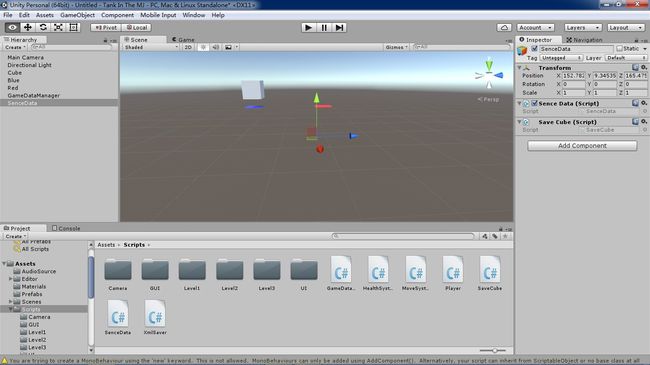Select MoveSystem script asset
The image size is (650, 365).
pyautogui.click(x=415, y=273)
